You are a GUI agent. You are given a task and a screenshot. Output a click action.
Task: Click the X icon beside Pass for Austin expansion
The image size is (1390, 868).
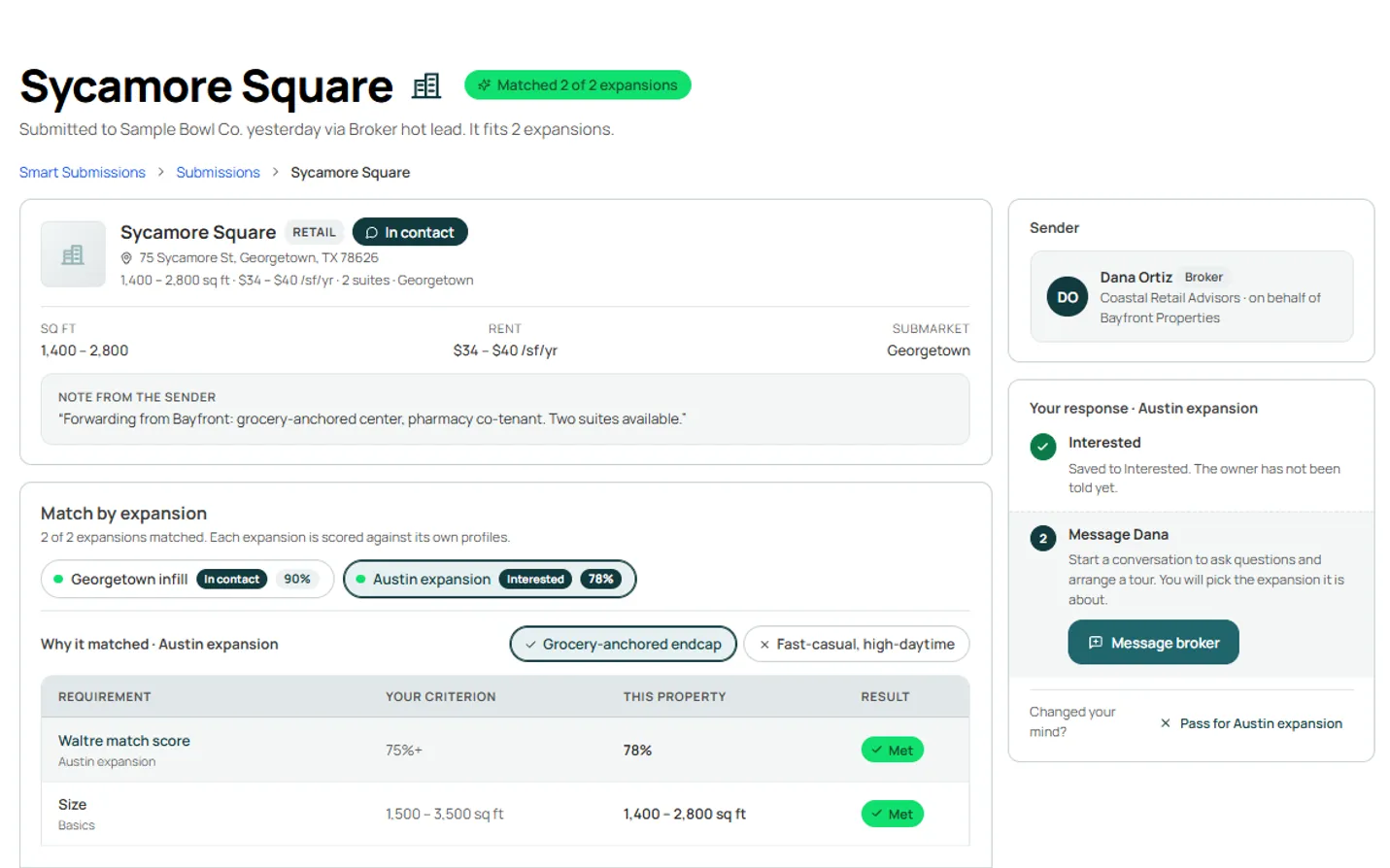pos(1166,723)
